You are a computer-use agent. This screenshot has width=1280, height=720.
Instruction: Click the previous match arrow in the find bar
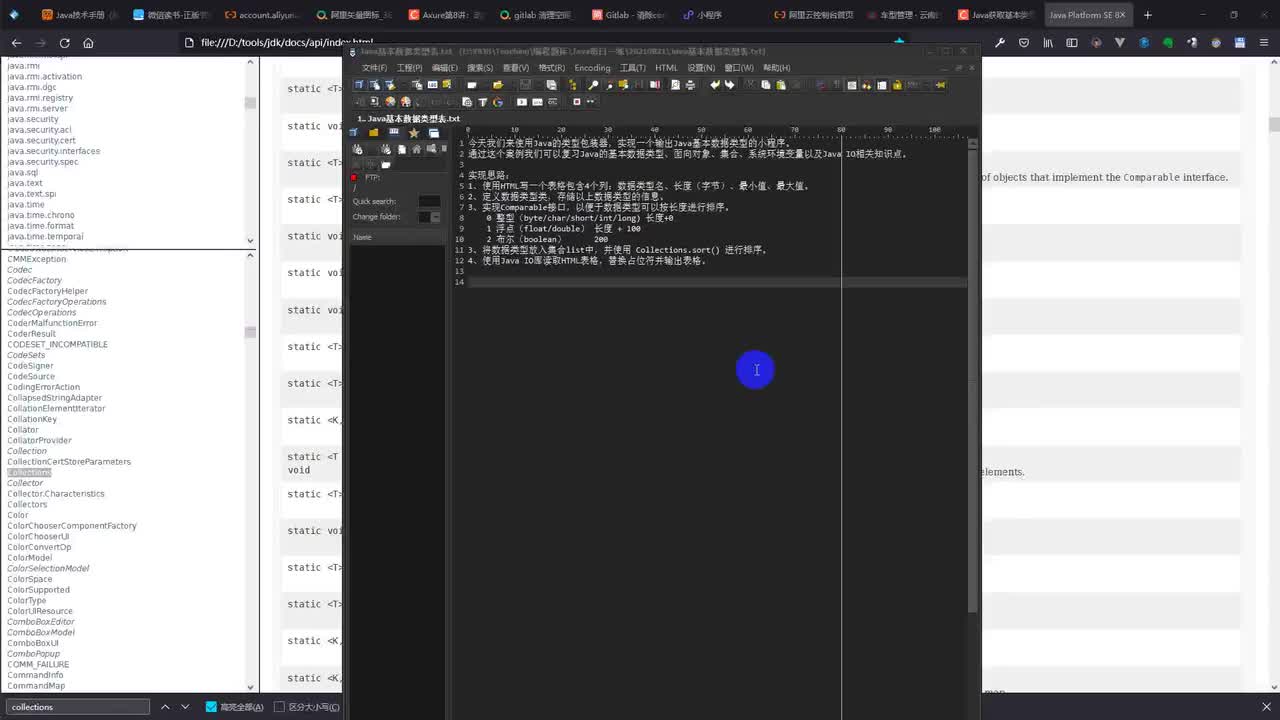(x=165, y=707)
